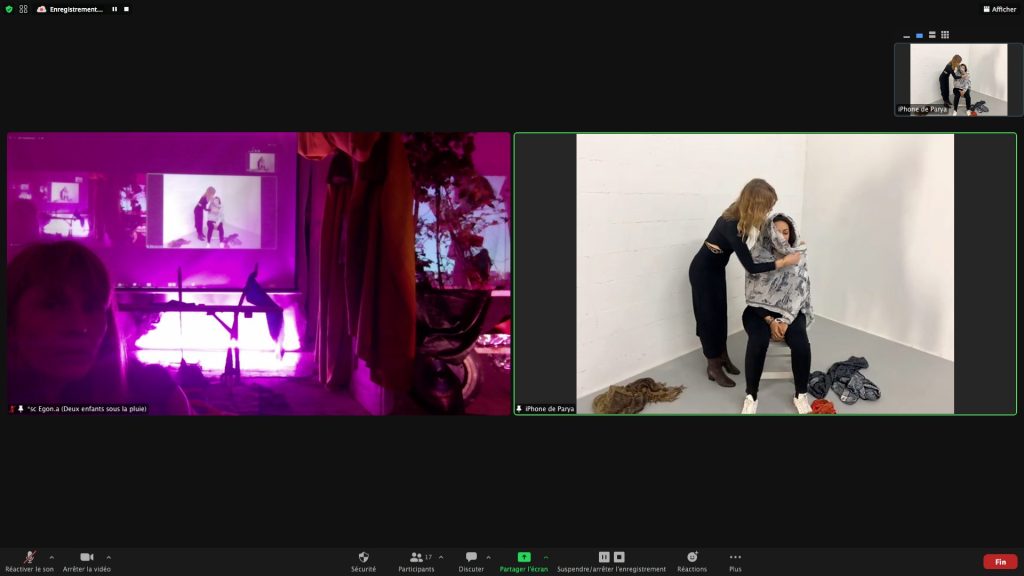Viewport: 1024px width, 576px height.
Task: Expand audio options arrow beside microphone
Action: click(52, 557)
